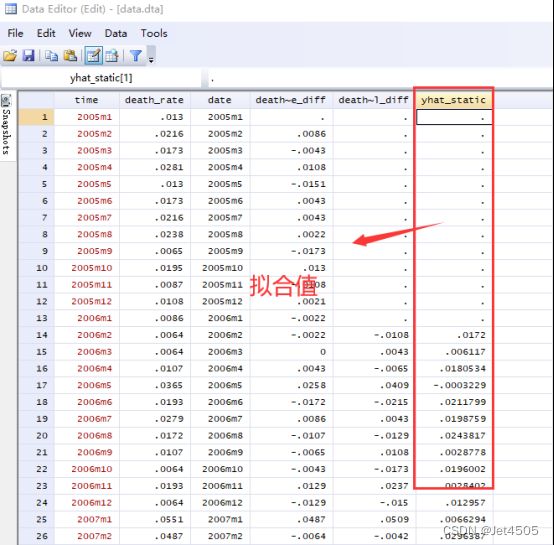This screenshot has width=554, height=545.
Task: Click the yhat_static[1] cell reference box
Action: pos(101,78)
